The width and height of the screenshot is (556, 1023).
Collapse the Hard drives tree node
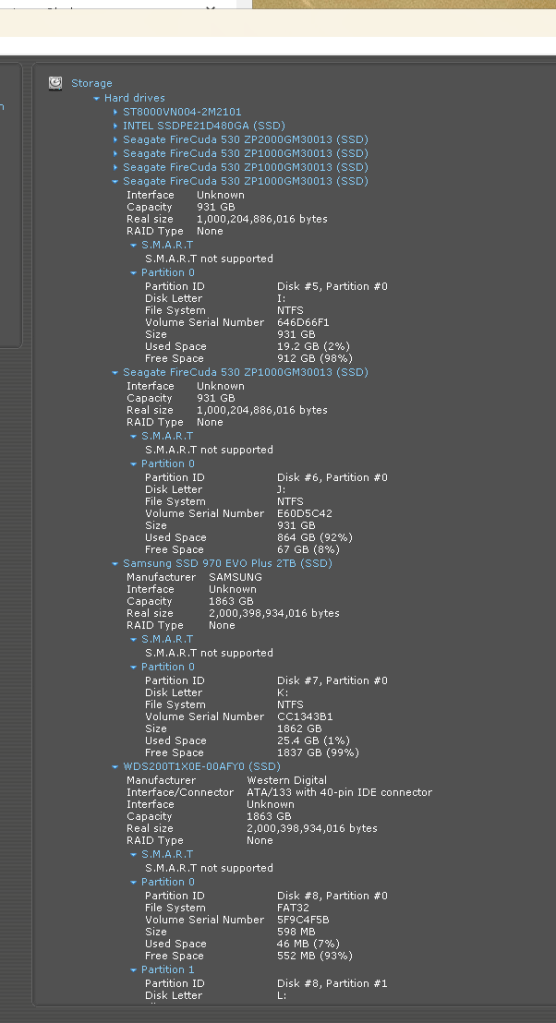tap(97, 99)
